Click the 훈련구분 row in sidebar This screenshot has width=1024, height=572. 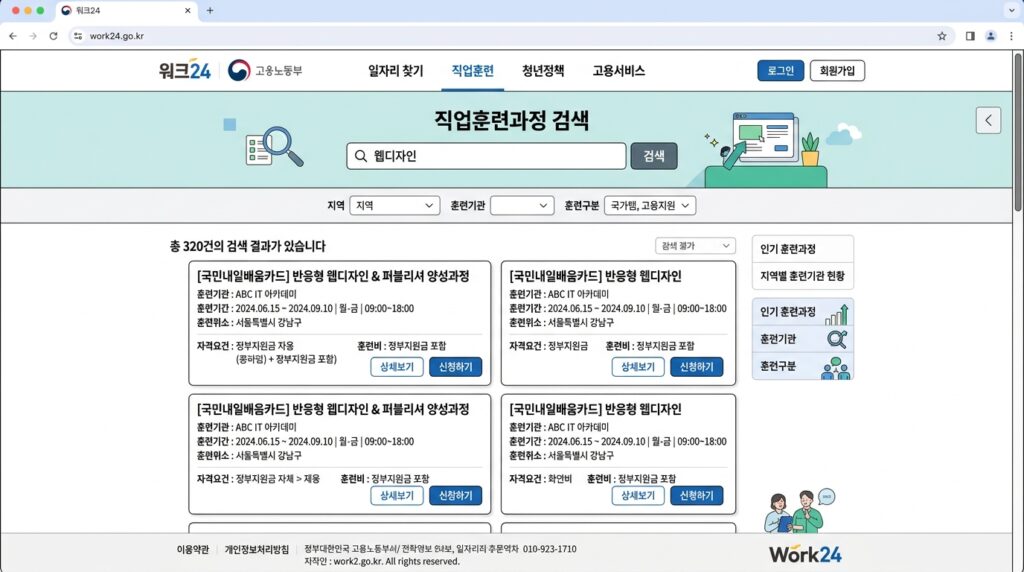pos(803,366)
